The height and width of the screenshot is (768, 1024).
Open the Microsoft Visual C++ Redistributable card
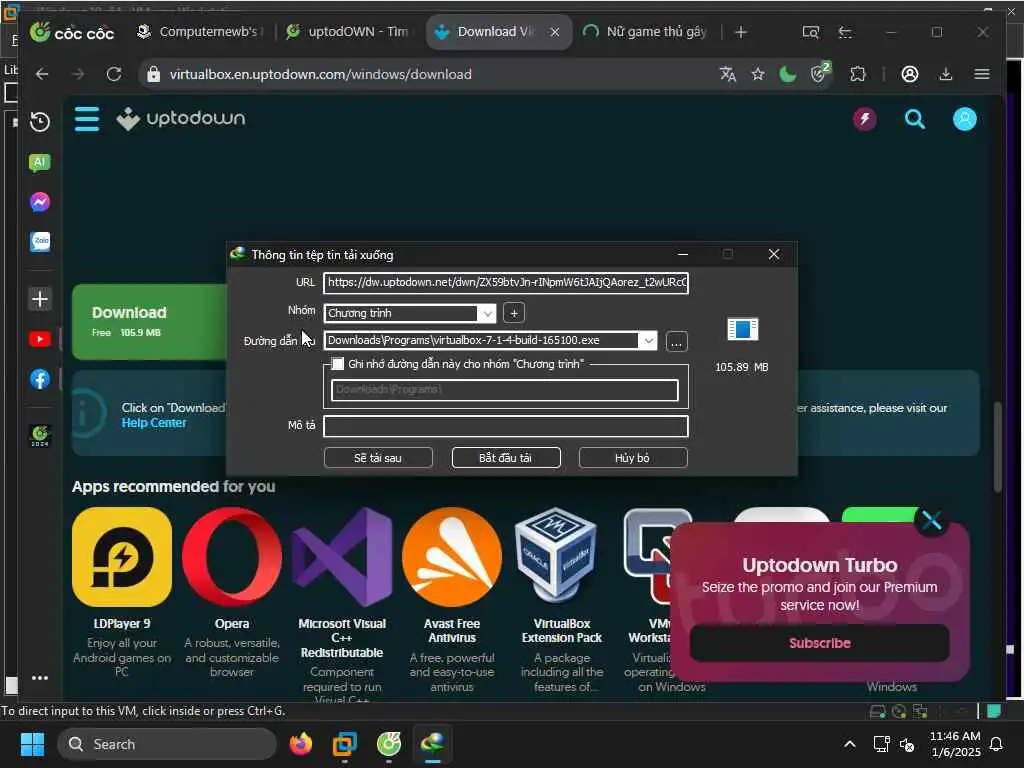[342, 604]
